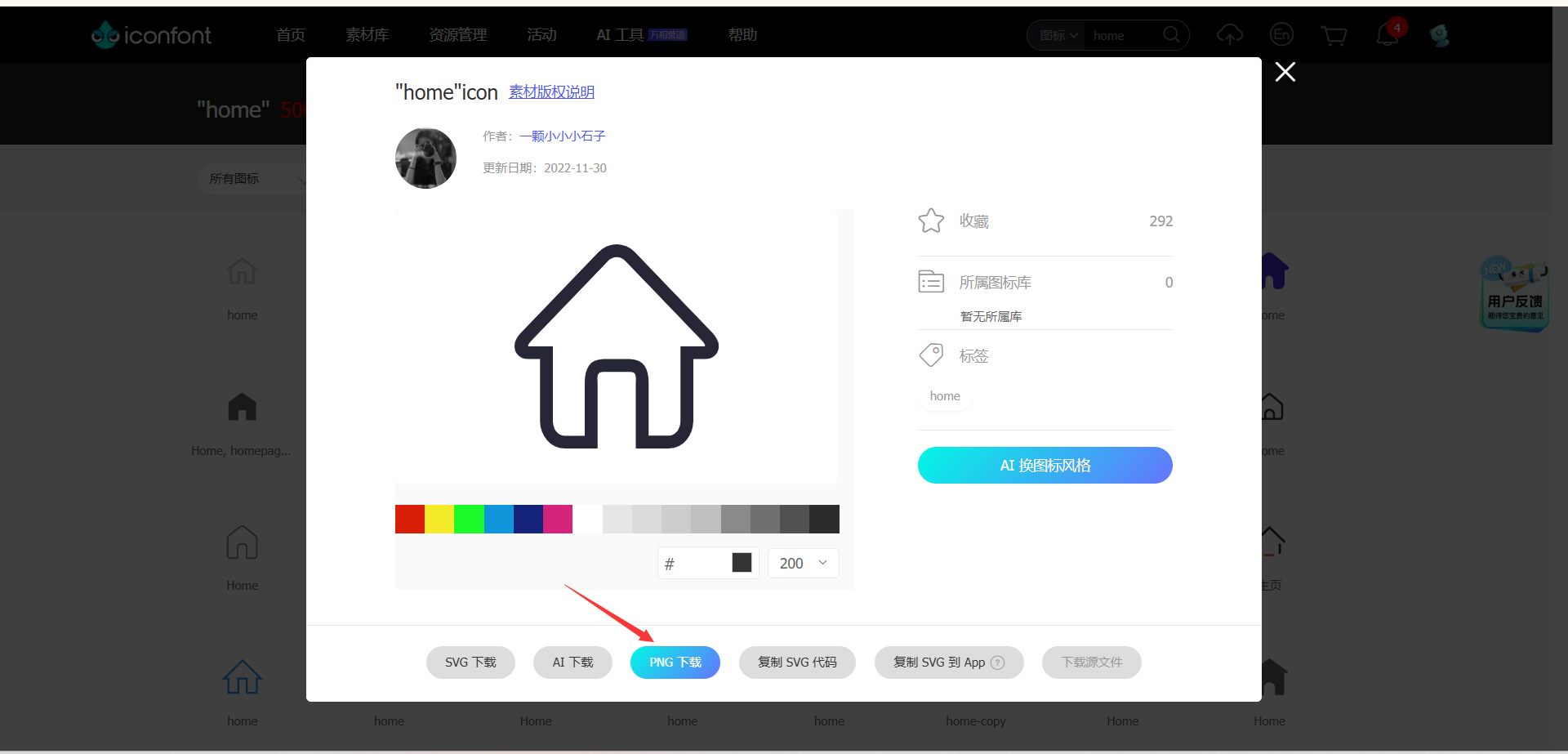
Task: Click the search magnifier icon
Action: [1171, 34]
